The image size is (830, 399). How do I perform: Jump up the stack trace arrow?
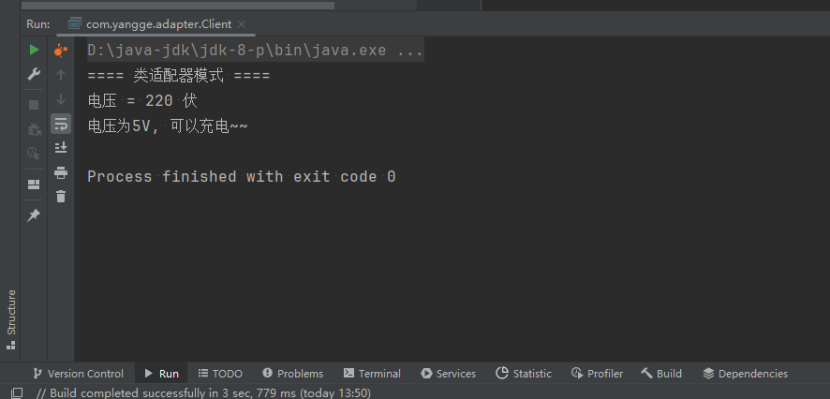click(x=61, y=75)
